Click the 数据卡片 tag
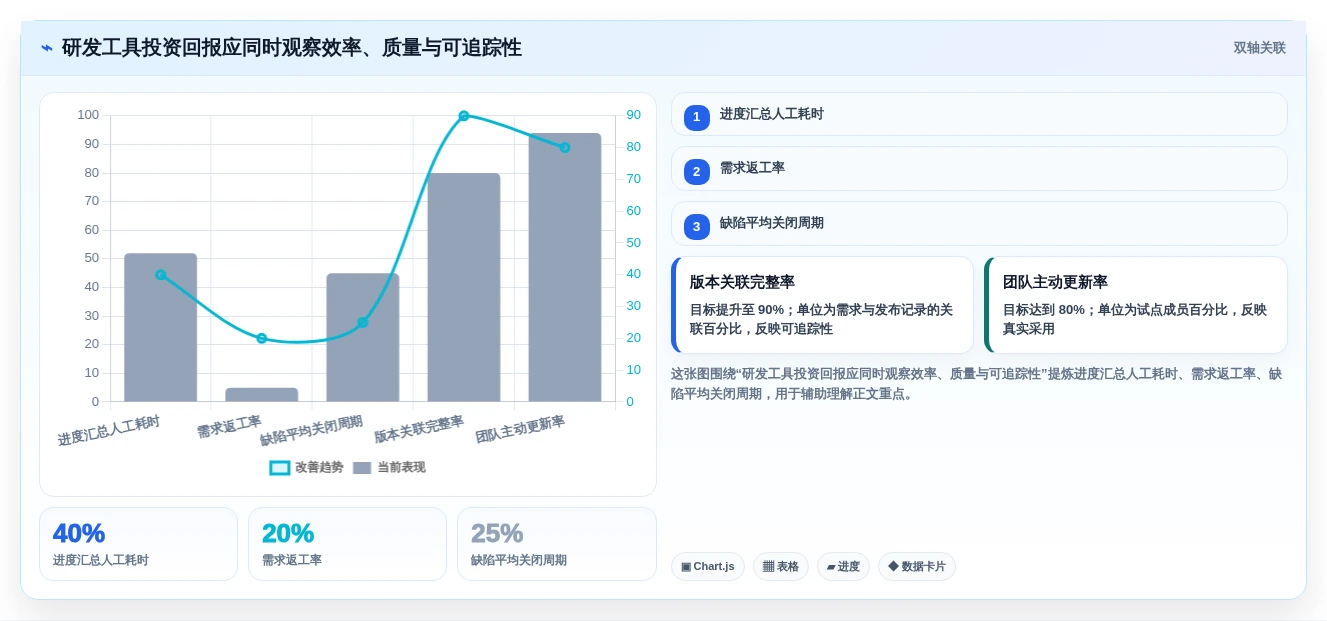Image resolution: width=1327 pixels, height=621 pixels. pos(917,566)
